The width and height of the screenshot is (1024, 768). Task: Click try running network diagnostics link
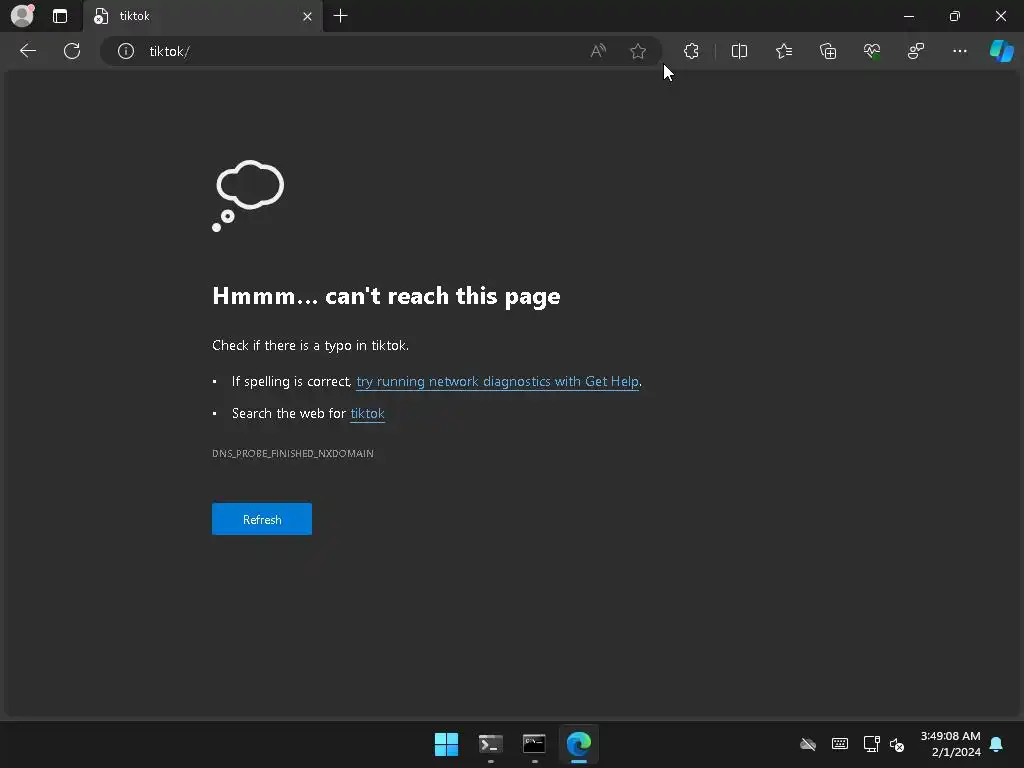[498, 381]
